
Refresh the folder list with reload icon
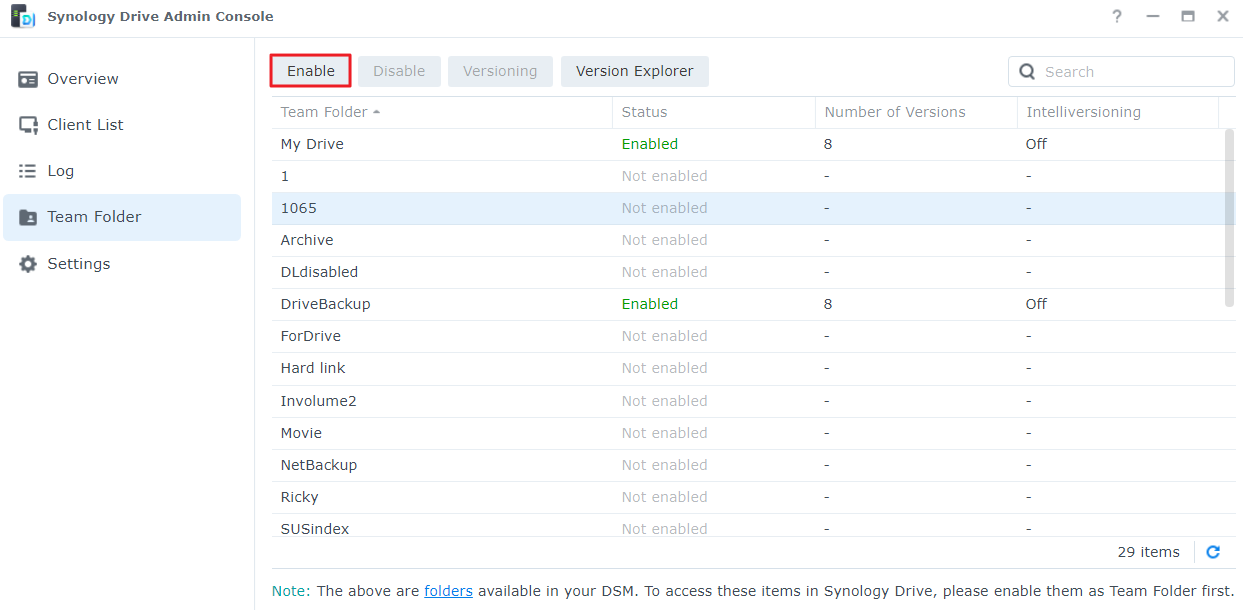click(x=1213, y=552)
